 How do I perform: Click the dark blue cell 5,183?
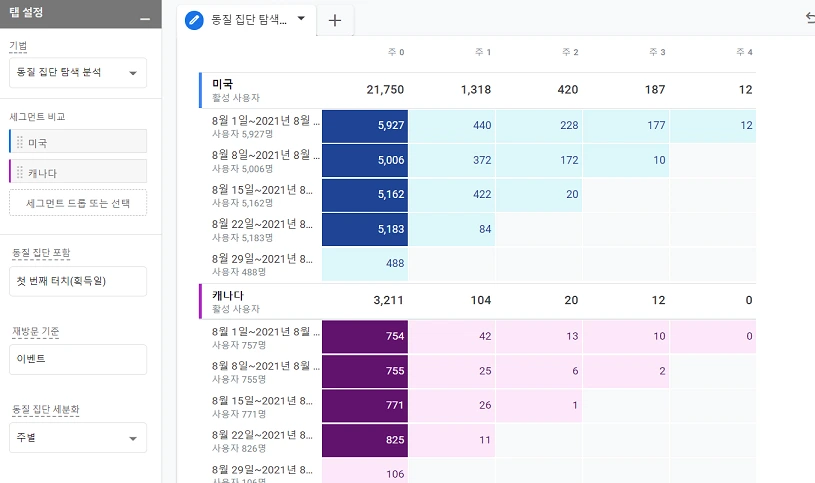365,229
